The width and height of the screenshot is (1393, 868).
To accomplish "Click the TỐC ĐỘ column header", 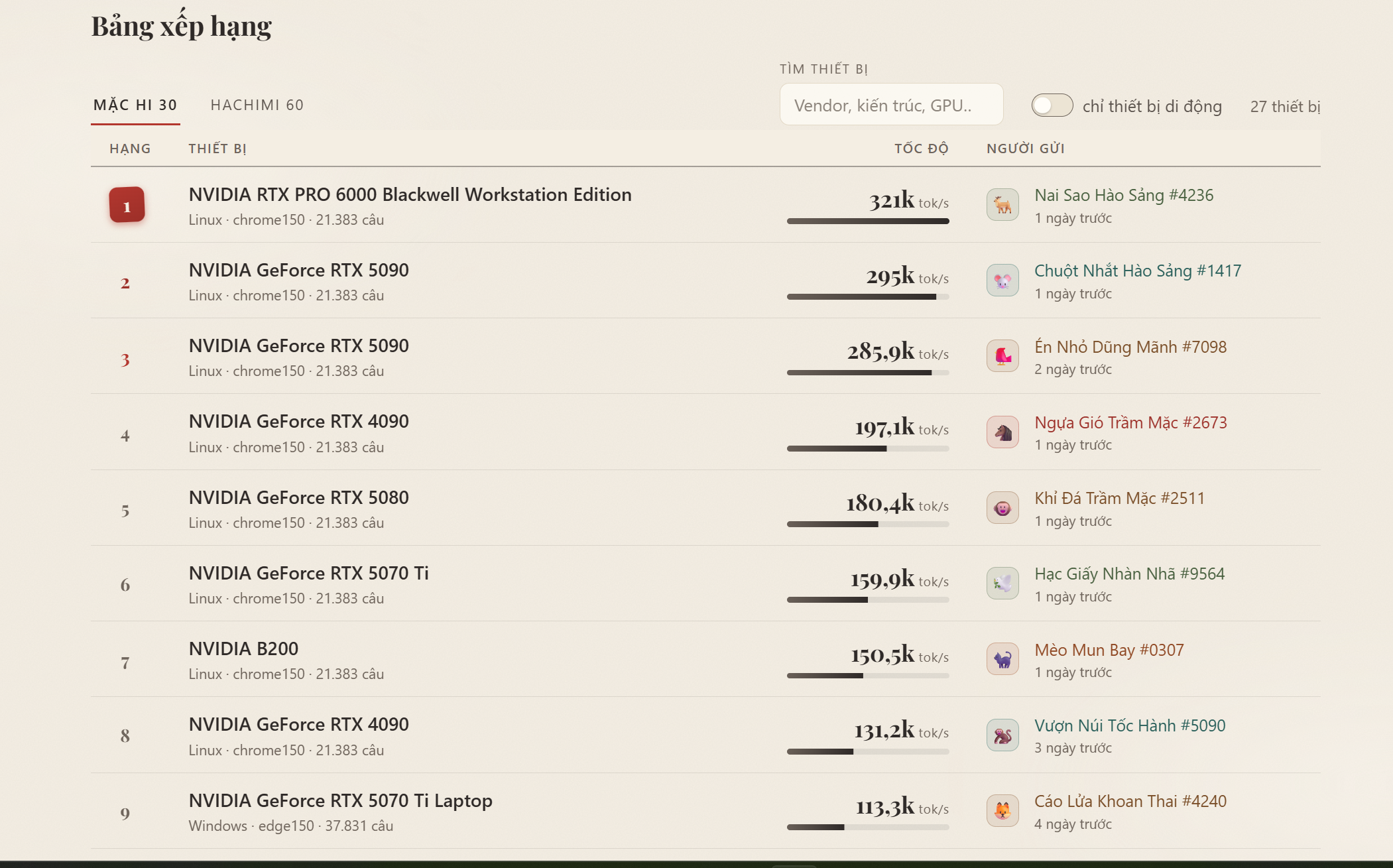I will 922,149.
